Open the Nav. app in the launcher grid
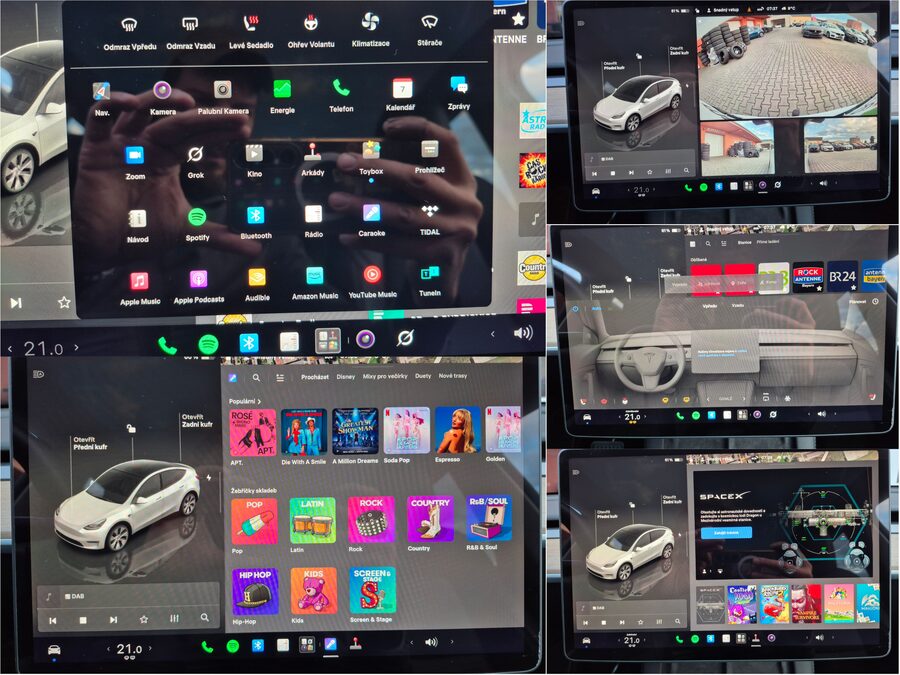This screenshot has height=675, width=900. [102, 92]
